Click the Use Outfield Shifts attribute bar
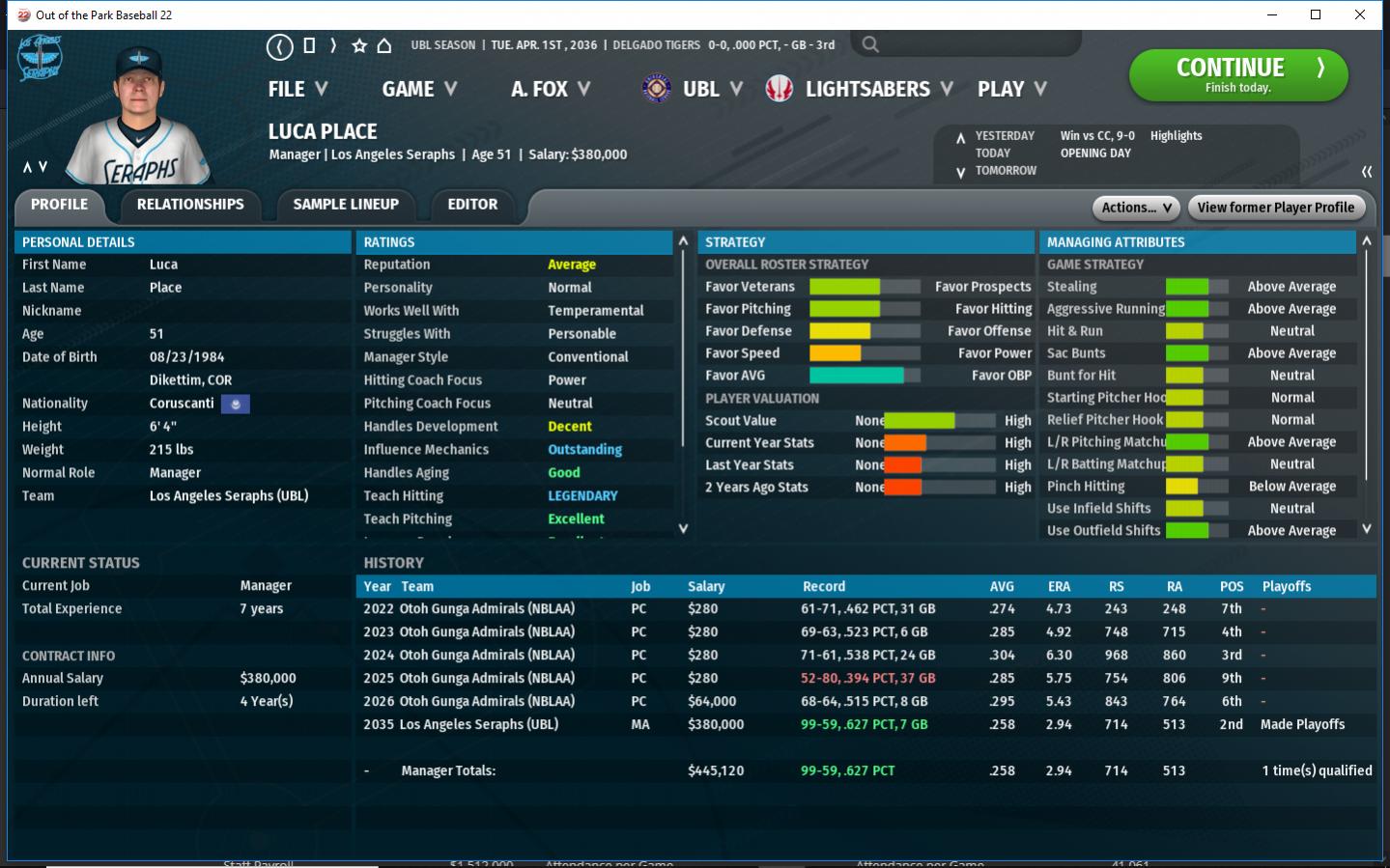The height and width of the screenshot is (868, 1390). pyautogui.click(x=1197, y=531)
